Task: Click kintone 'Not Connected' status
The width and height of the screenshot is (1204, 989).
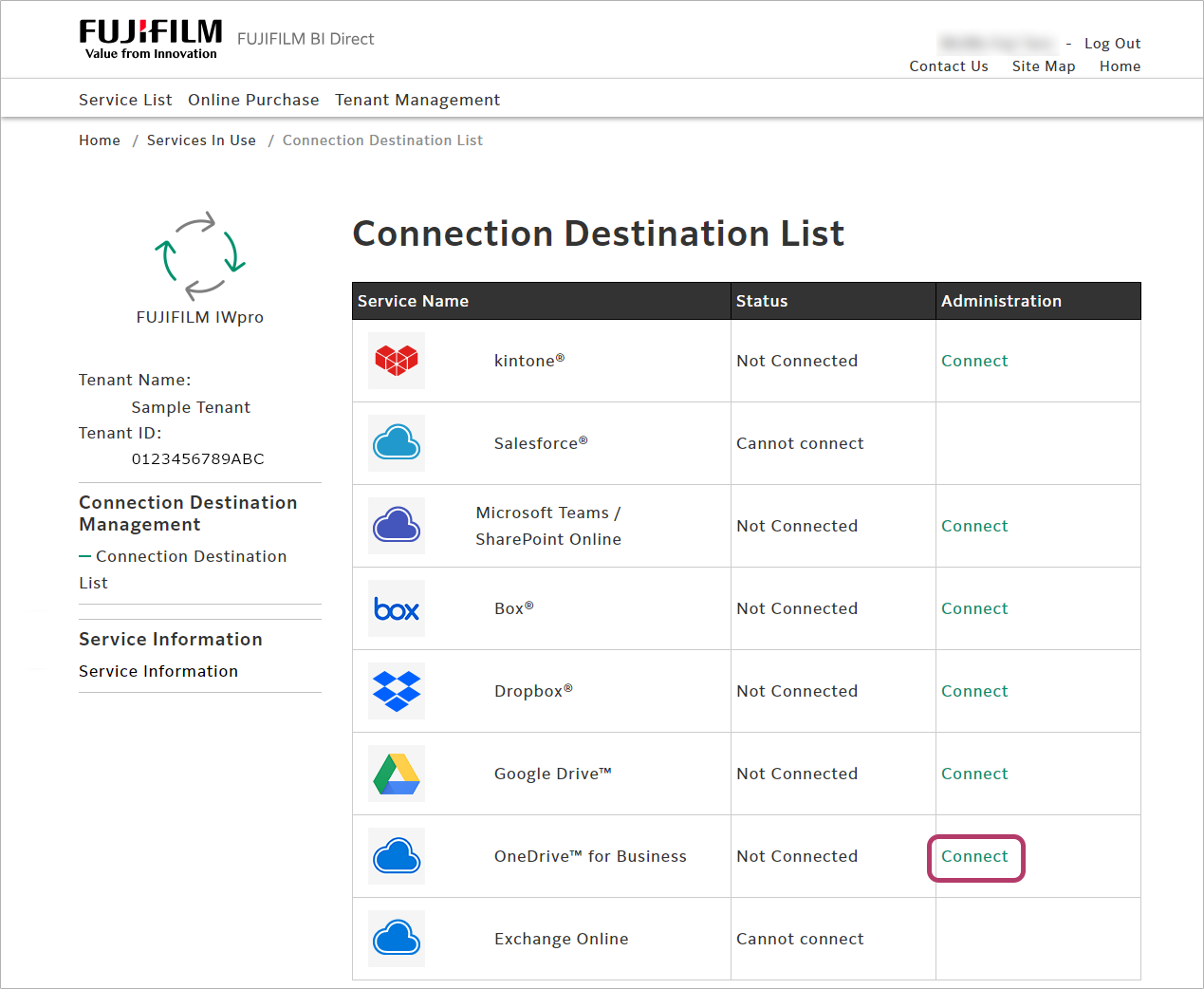Action: coord(797,361)
